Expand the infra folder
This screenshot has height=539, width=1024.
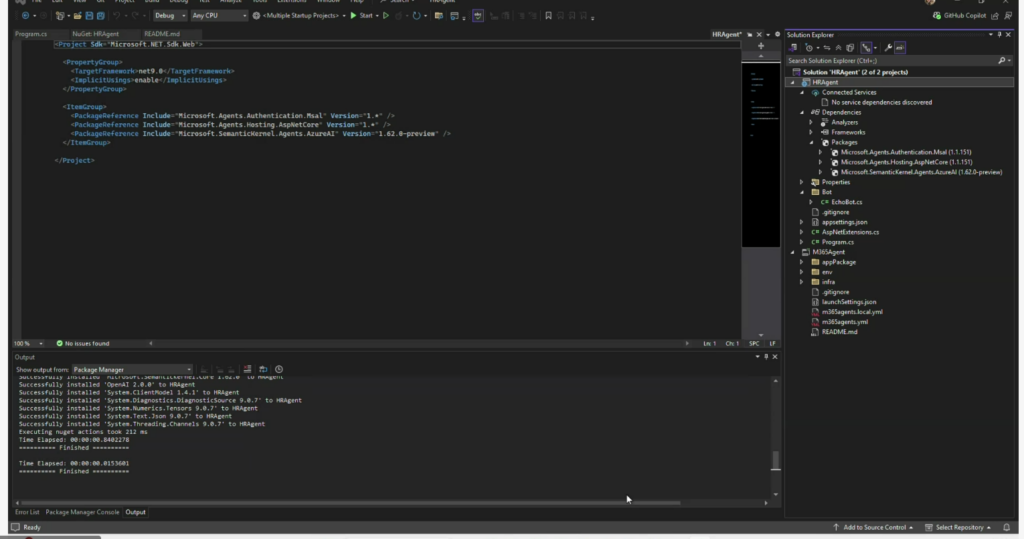(802, 282)
